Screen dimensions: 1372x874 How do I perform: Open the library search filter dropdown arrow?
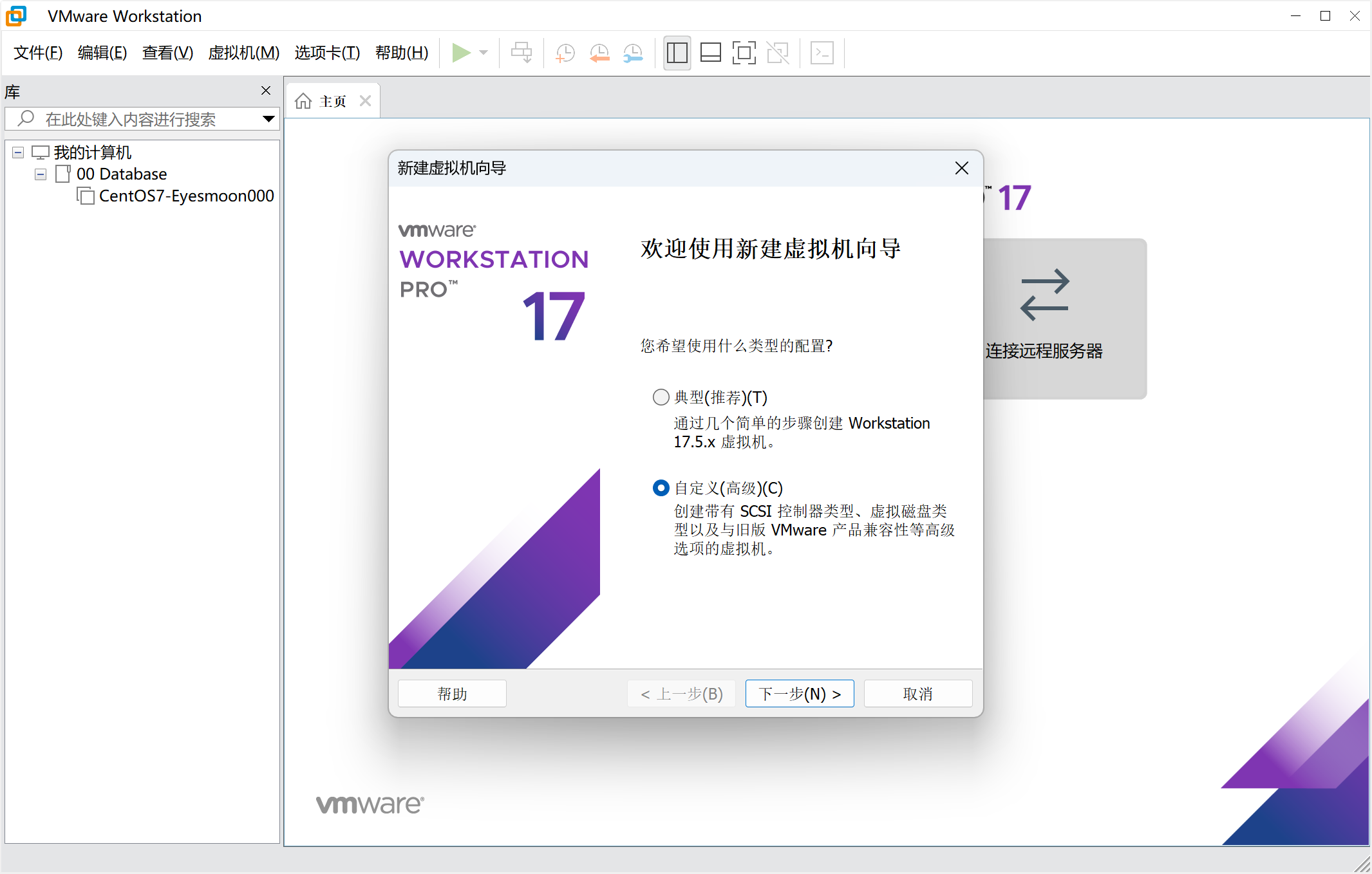pyautogui.click(x=268, y=119)
